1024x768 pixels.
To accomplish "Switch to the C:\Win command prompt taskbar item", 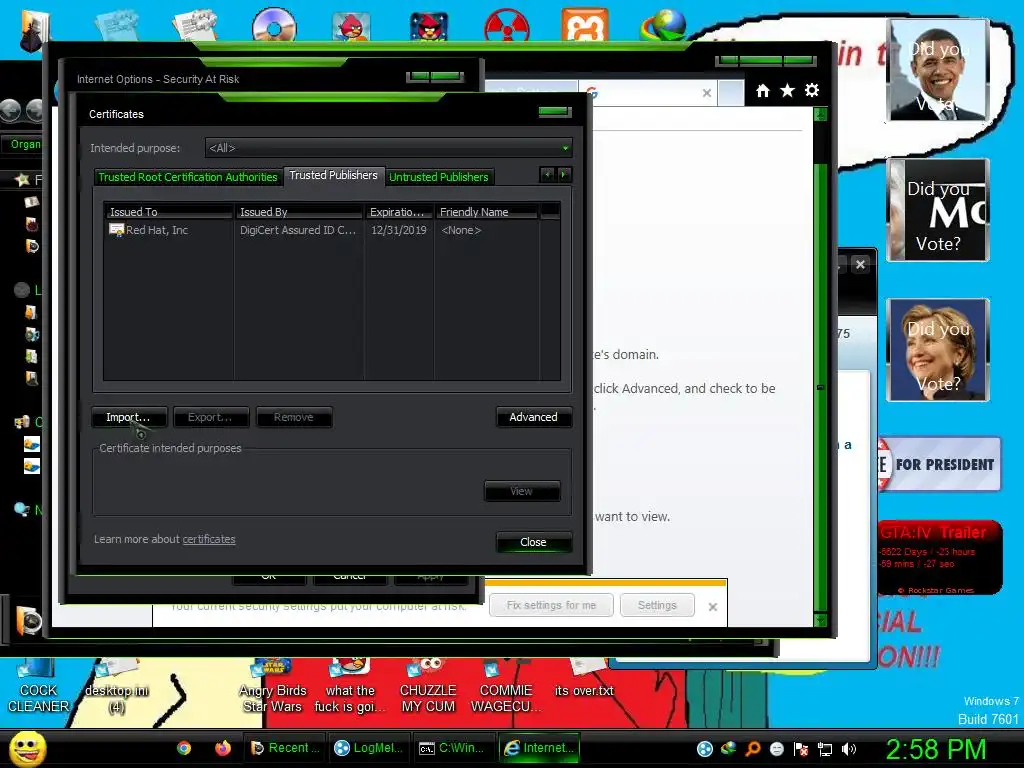I will pyautogui.click(x=453, y=748).
